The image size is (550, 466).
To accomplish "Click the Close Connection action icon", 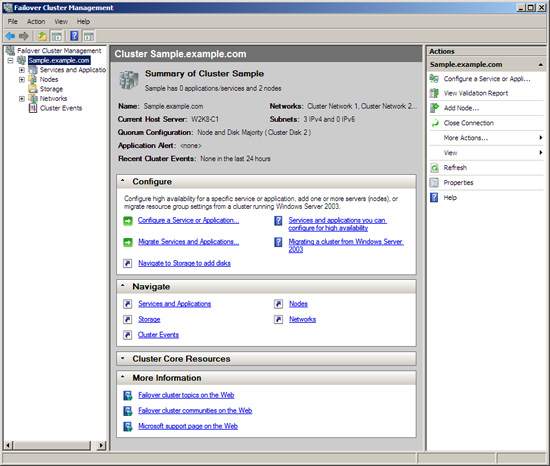I will click(434, 123).
